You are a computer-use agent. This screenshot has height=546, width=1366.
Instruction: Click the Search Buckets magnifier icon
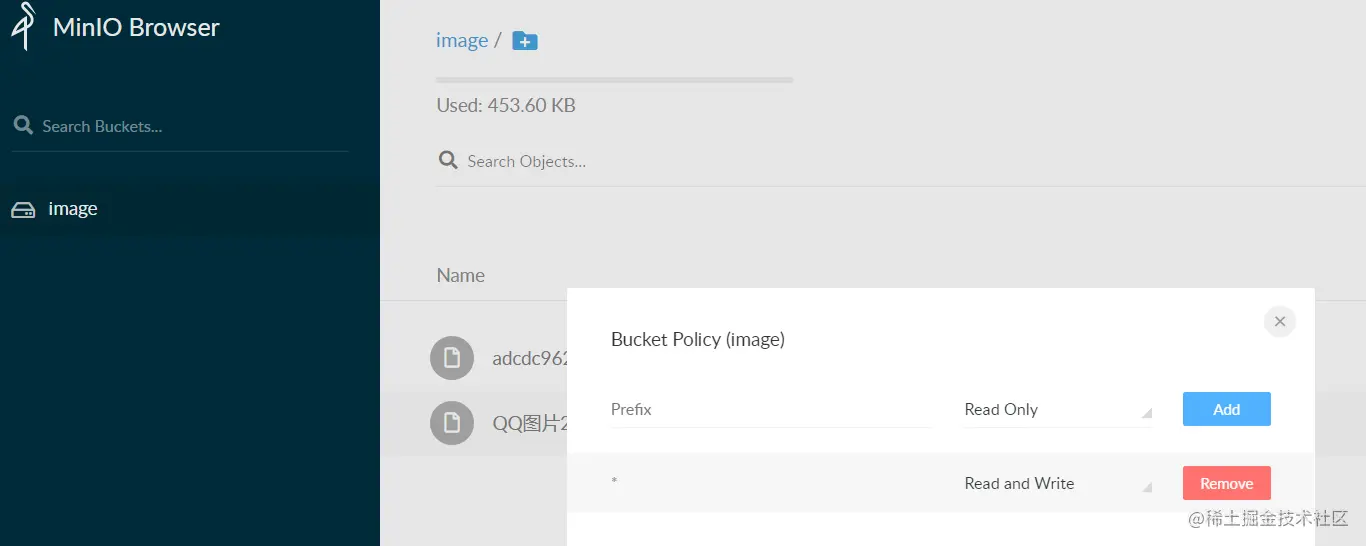[x=23, y=126]
